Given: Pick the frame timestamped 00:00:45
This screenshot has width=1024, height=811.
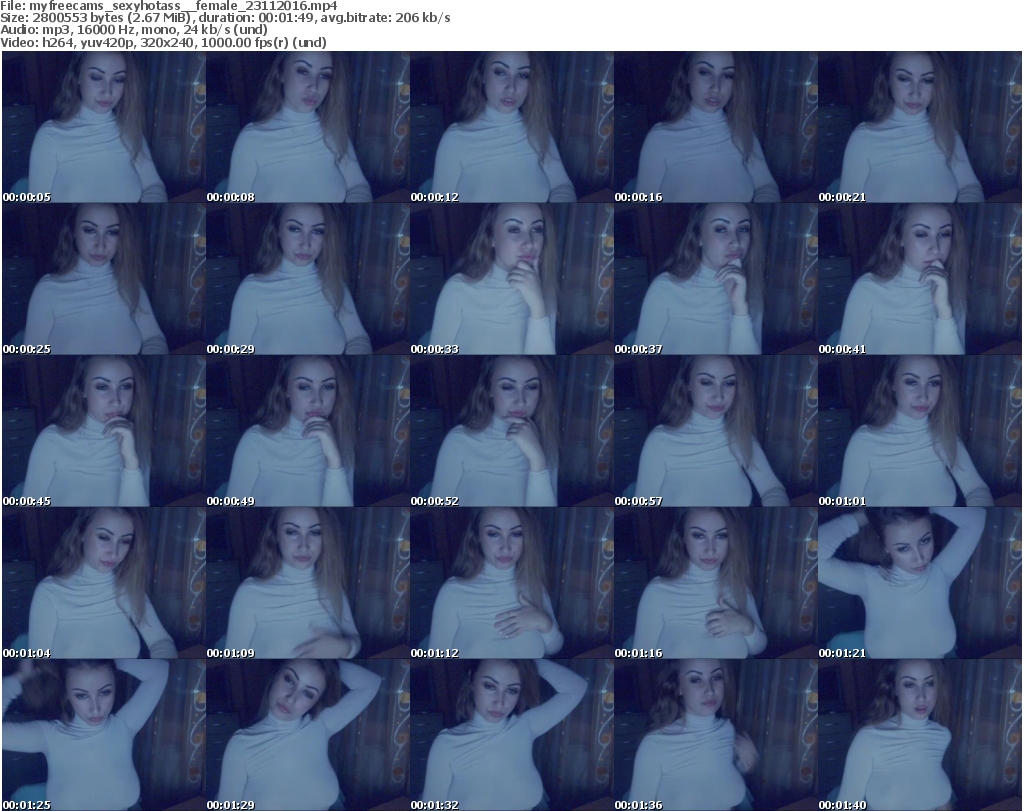Looking at the screenshot, I should (x=104, y=431).
